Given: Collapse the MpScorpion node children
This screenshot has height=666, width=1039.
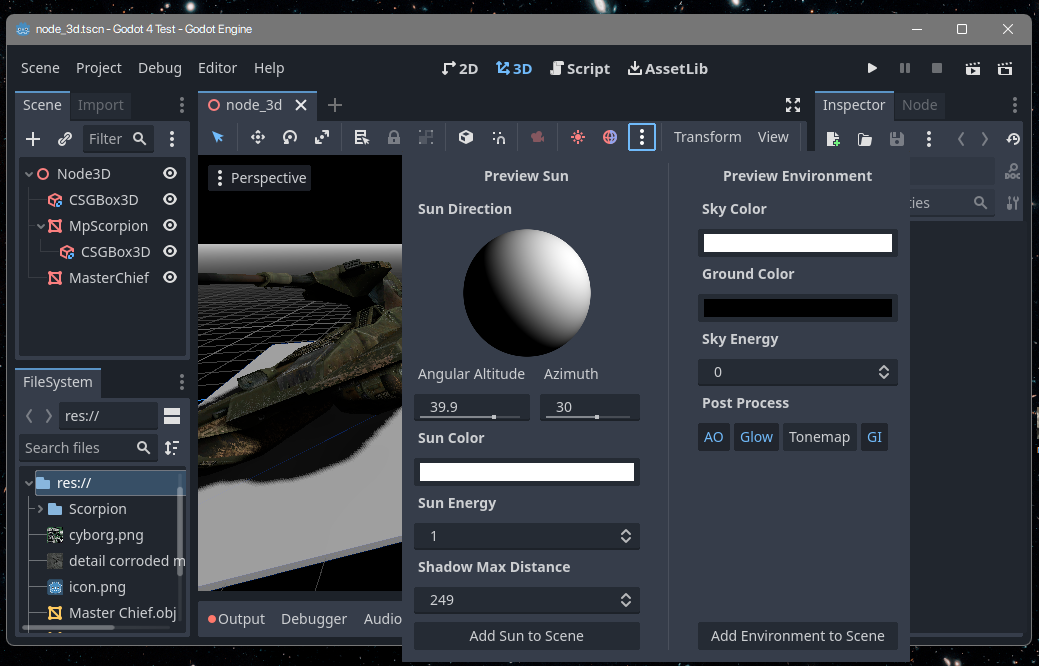Looking at the screenshot, I should tap(40, 226).
